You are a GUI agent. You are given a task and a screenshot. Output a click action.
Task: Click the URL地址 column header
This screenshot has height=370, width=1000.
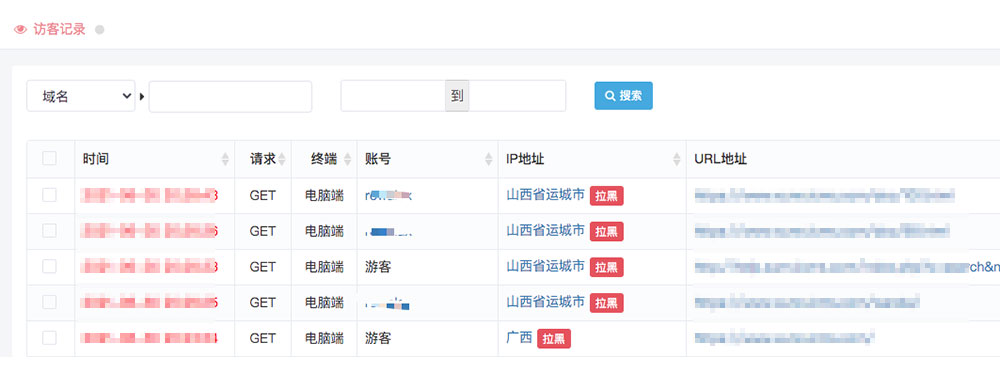721,159
